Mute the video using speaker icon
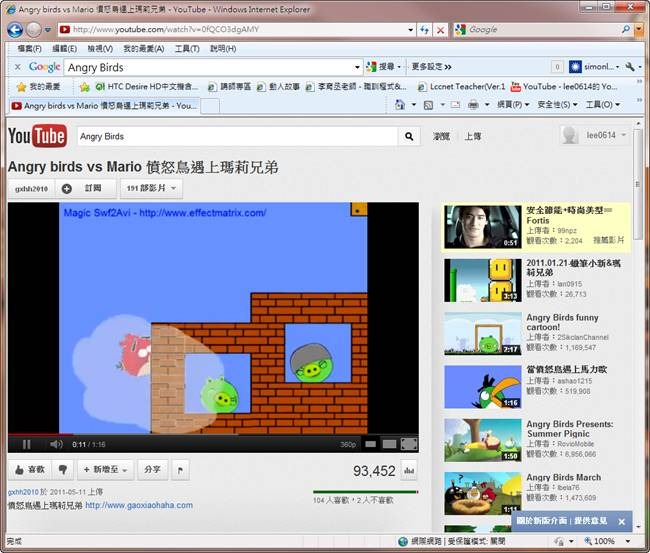 (56, 445)
